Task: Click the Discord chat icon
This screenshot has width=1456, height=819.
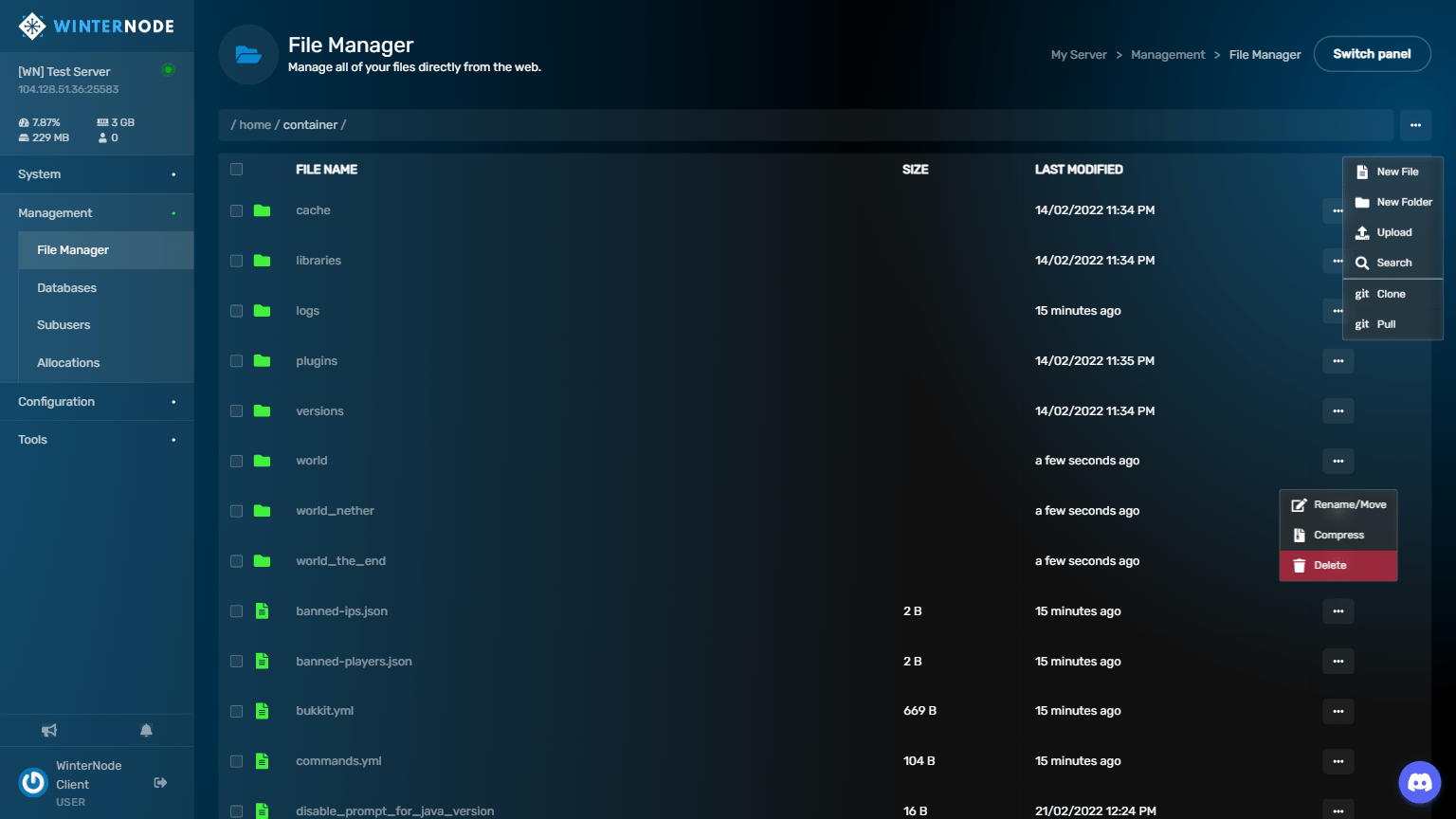Action: pyautogui.click(x=1419, y=783)
